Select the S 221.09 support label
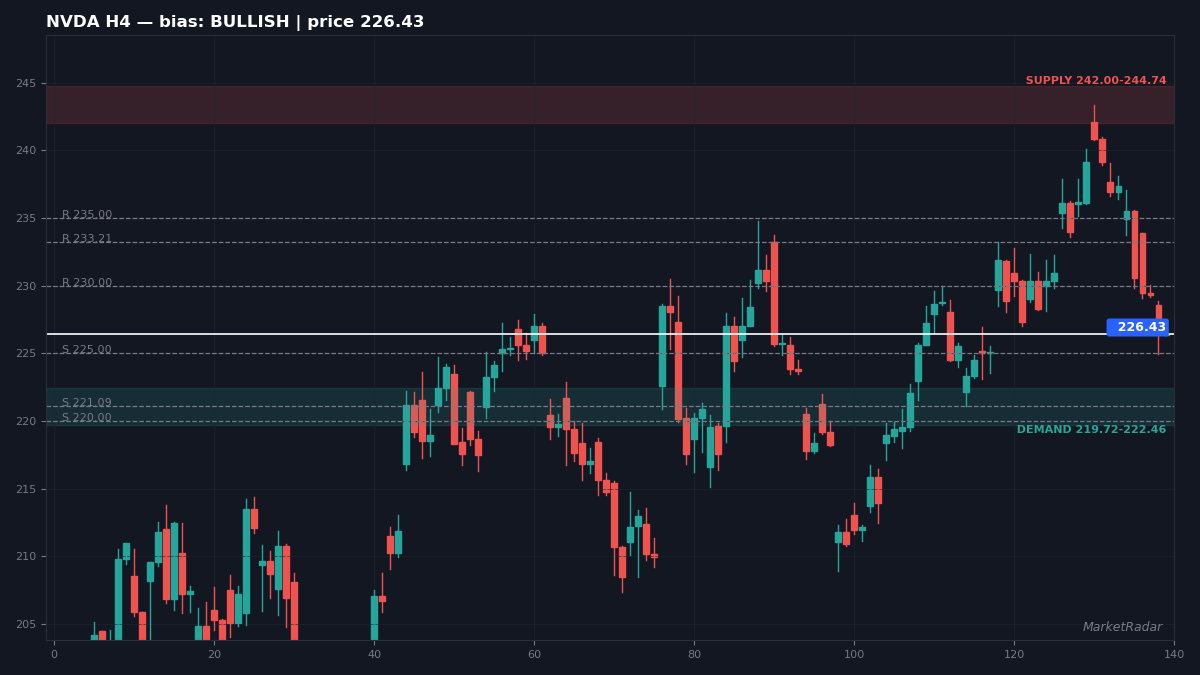 coord(87,403)
